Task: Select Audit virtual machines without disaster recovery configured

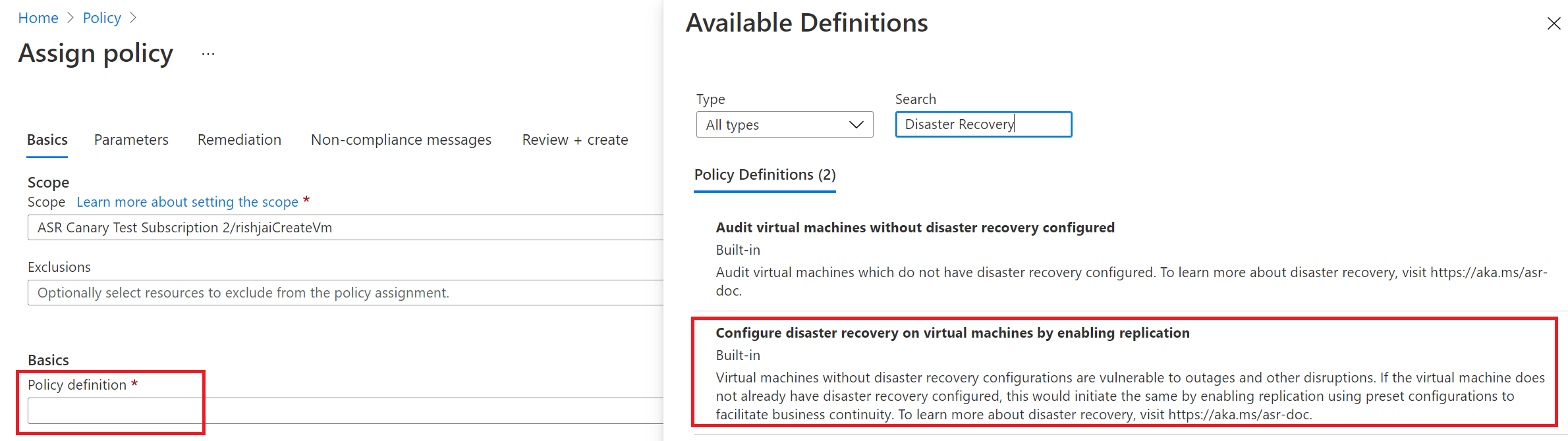Action: (1131, 259)
